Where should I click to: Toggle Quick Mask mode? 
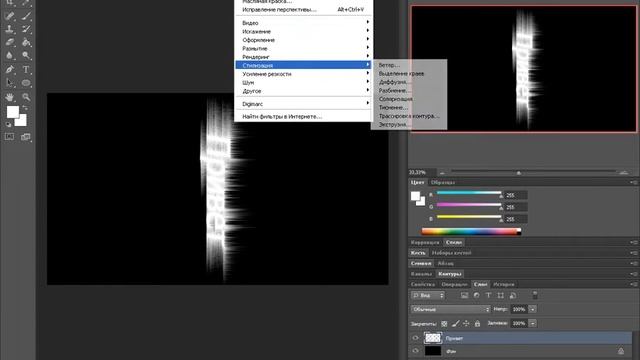tap(10, 137)
